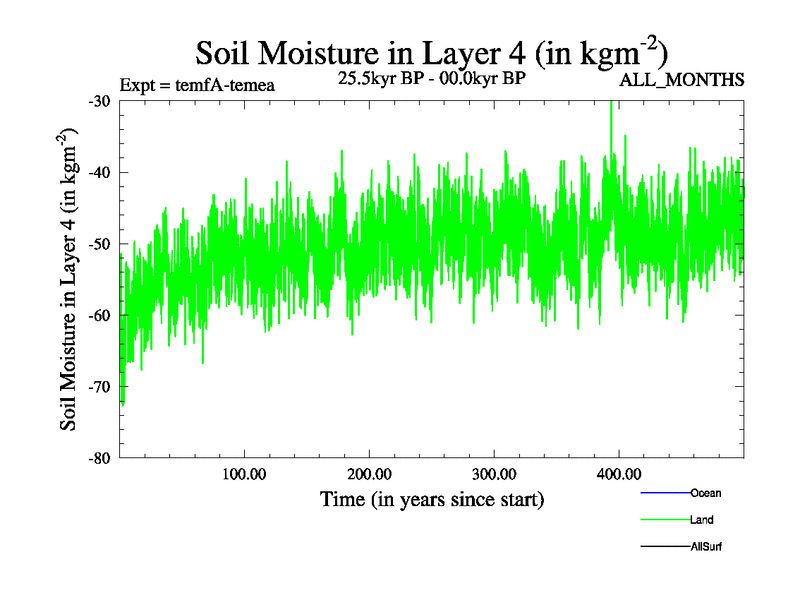Click the vertical y-axis title text
Image resolution: width=800 pixels, height=600 pixels.
(x=70, y=279)
